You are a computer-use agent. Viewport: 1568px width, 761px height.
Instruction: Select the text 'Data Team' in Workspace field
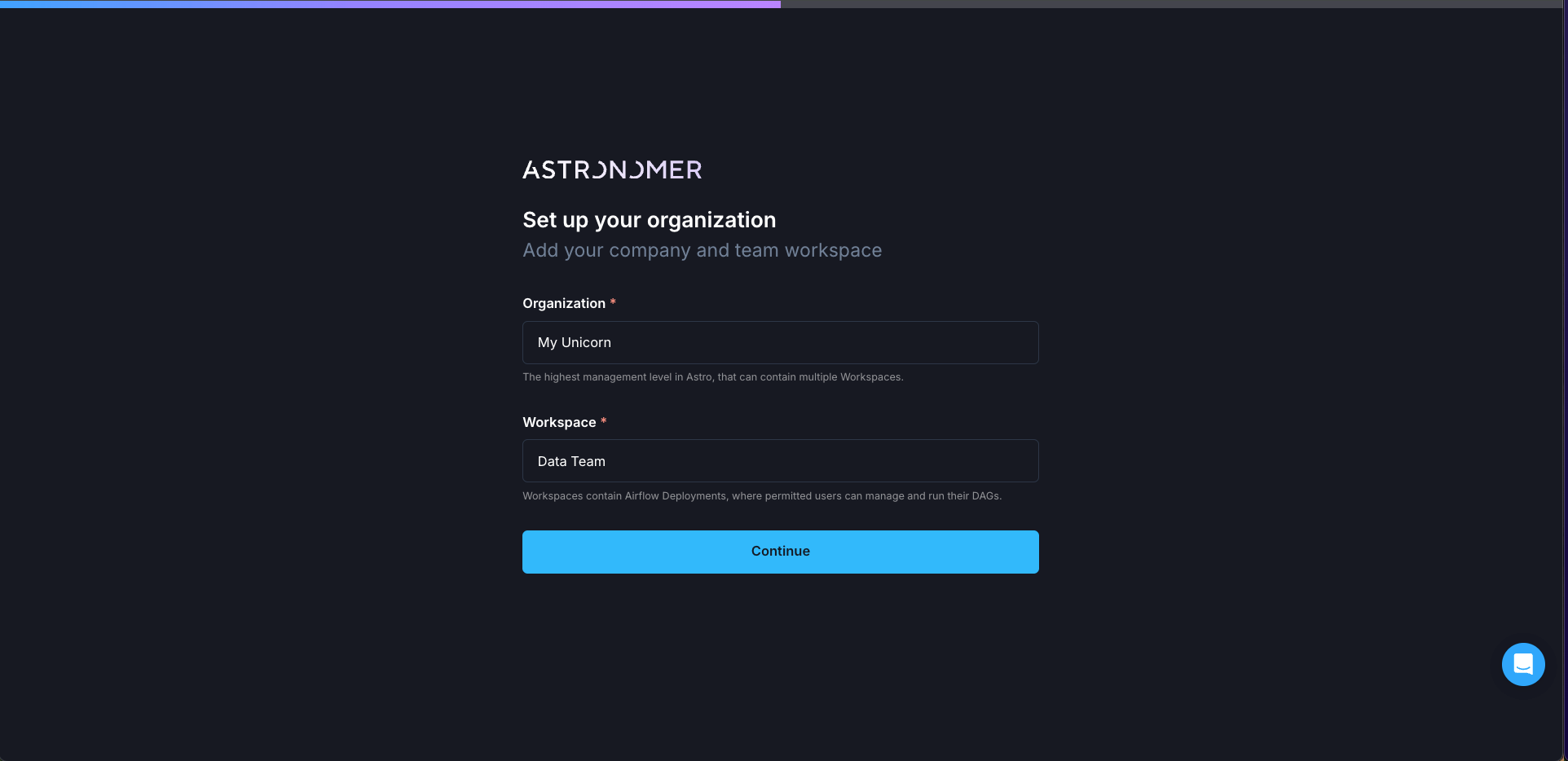click(570, 460)
